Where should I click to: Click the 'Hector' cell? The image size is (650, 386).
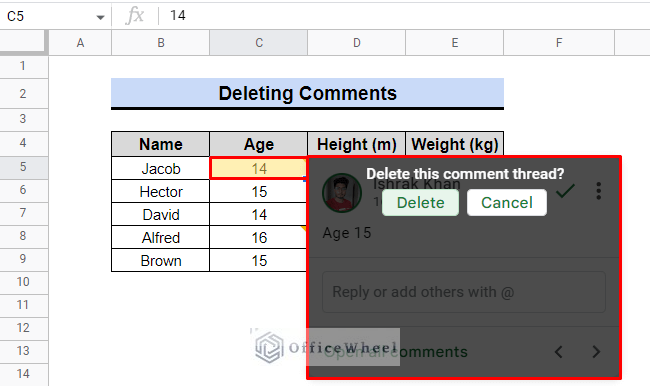pos(160,192)
